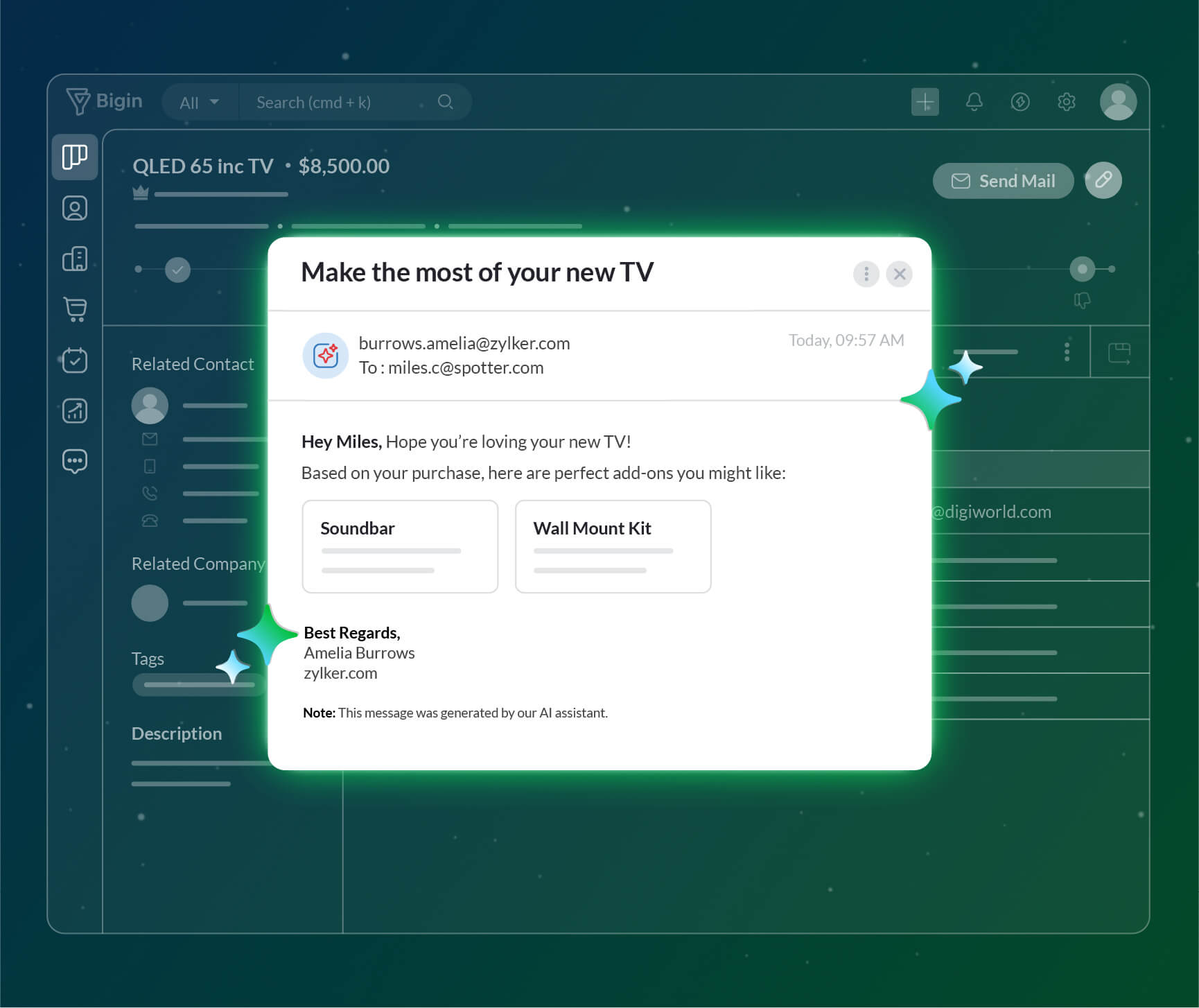
Task: Click the deal amount $8,500.00
Action: click(x=344, y=166)
